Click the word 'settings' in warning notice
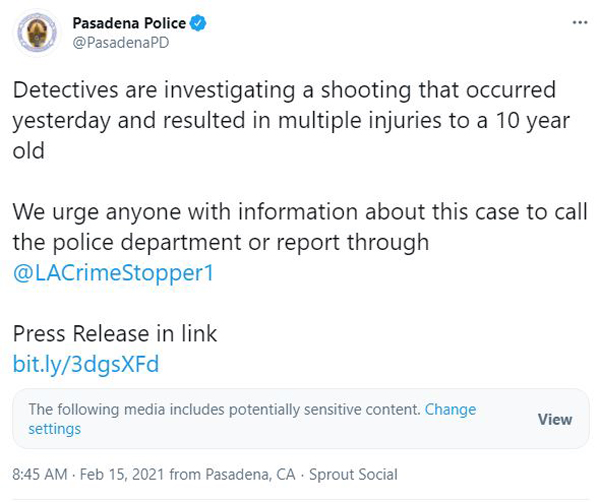This screenshot has height=502, width=600. click(54, 429)
